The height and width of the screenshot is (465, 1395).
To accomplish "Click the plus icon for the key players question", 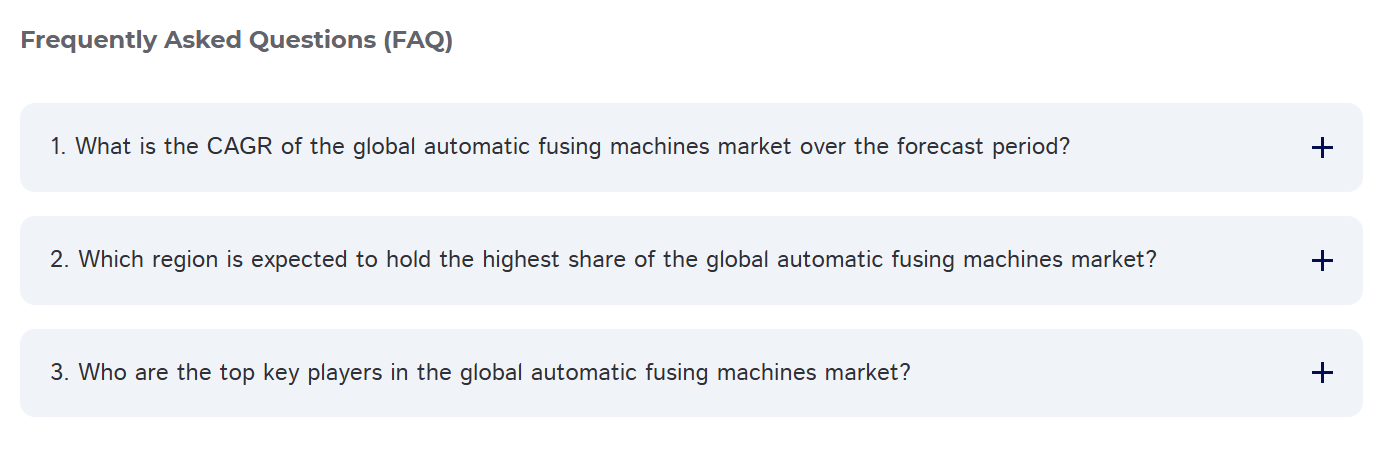I will coord(1321,373).
